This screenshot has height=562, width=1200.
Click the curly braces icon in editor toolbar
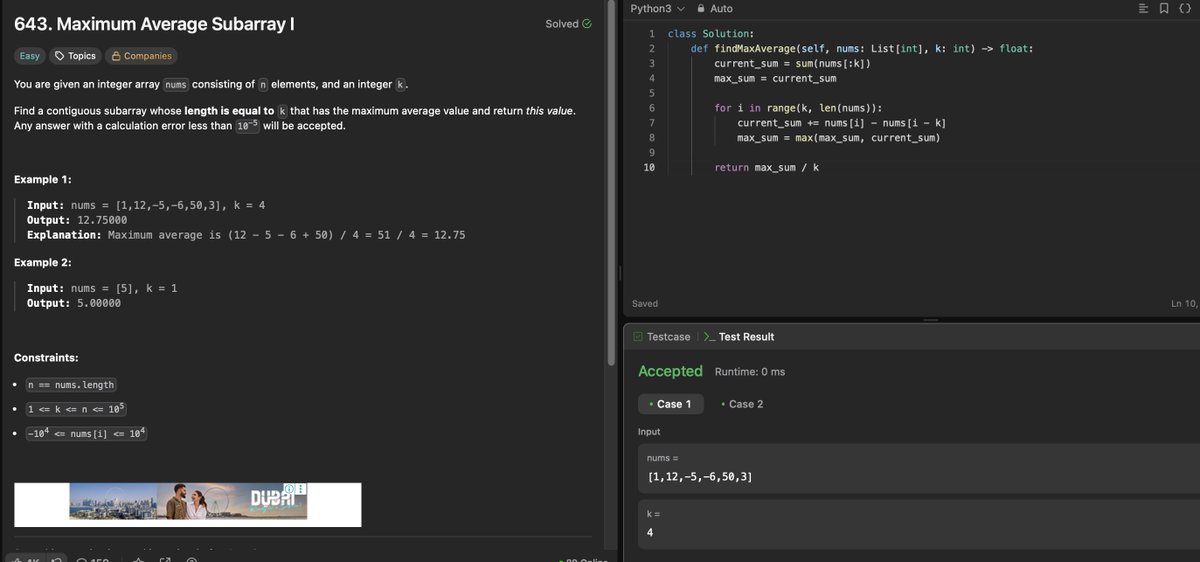[x=1183, y=9]
